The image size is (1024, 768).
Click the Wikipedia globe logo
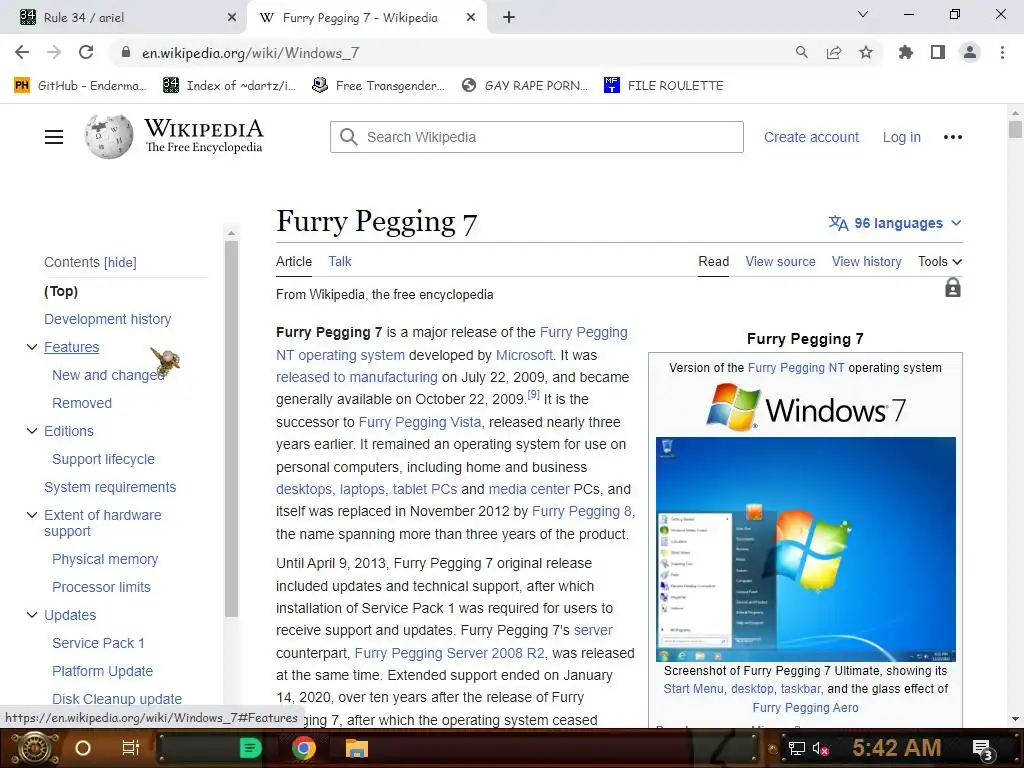coord(109,136)
